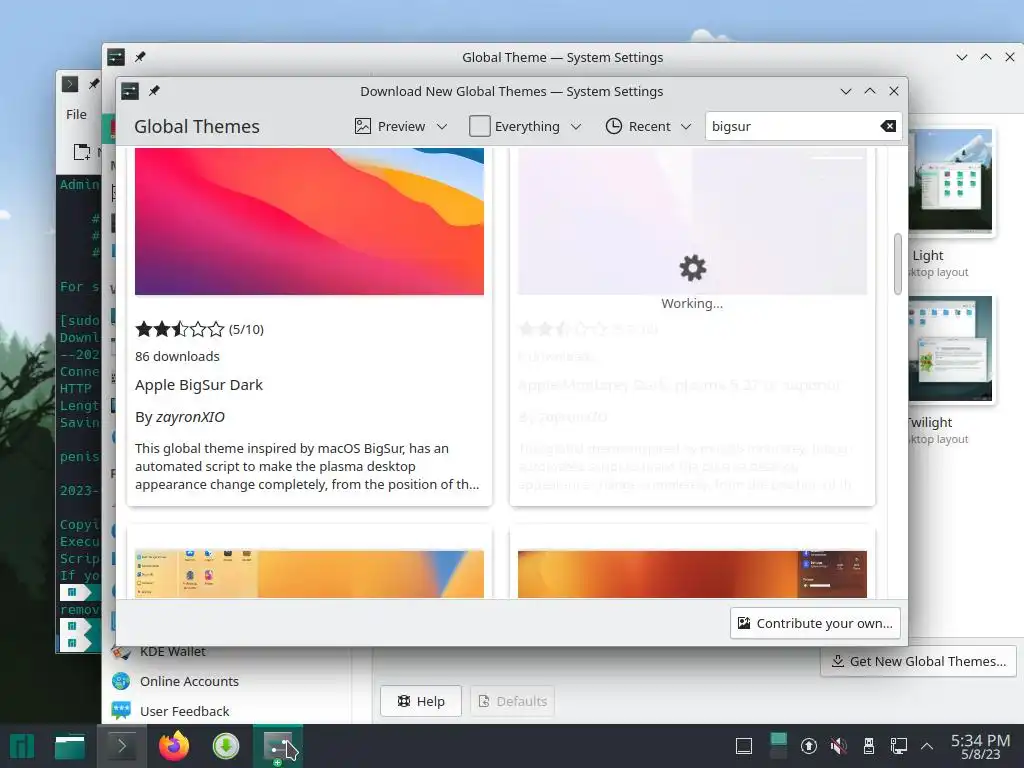
Task: Open Apple BigSur Dark theme preview image
Action: tap(309, 221)
